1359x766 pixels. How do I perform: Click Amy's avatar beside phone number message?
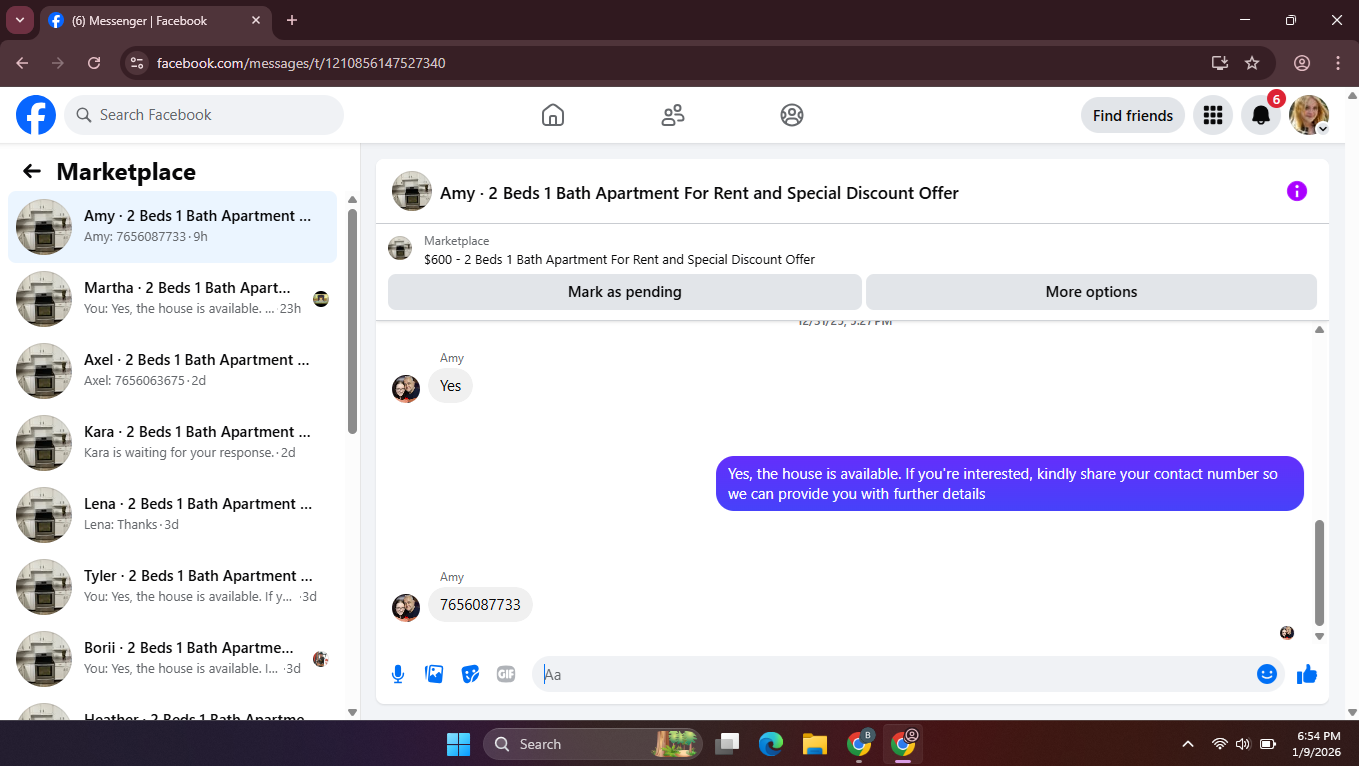pyautogui.click(x=406, y=608)
